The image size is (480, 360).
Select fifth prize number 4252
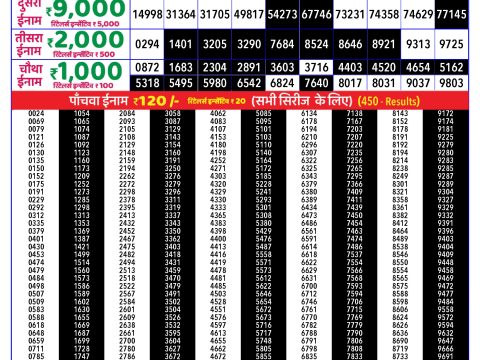pyautogui.click(x=218, y=160)
